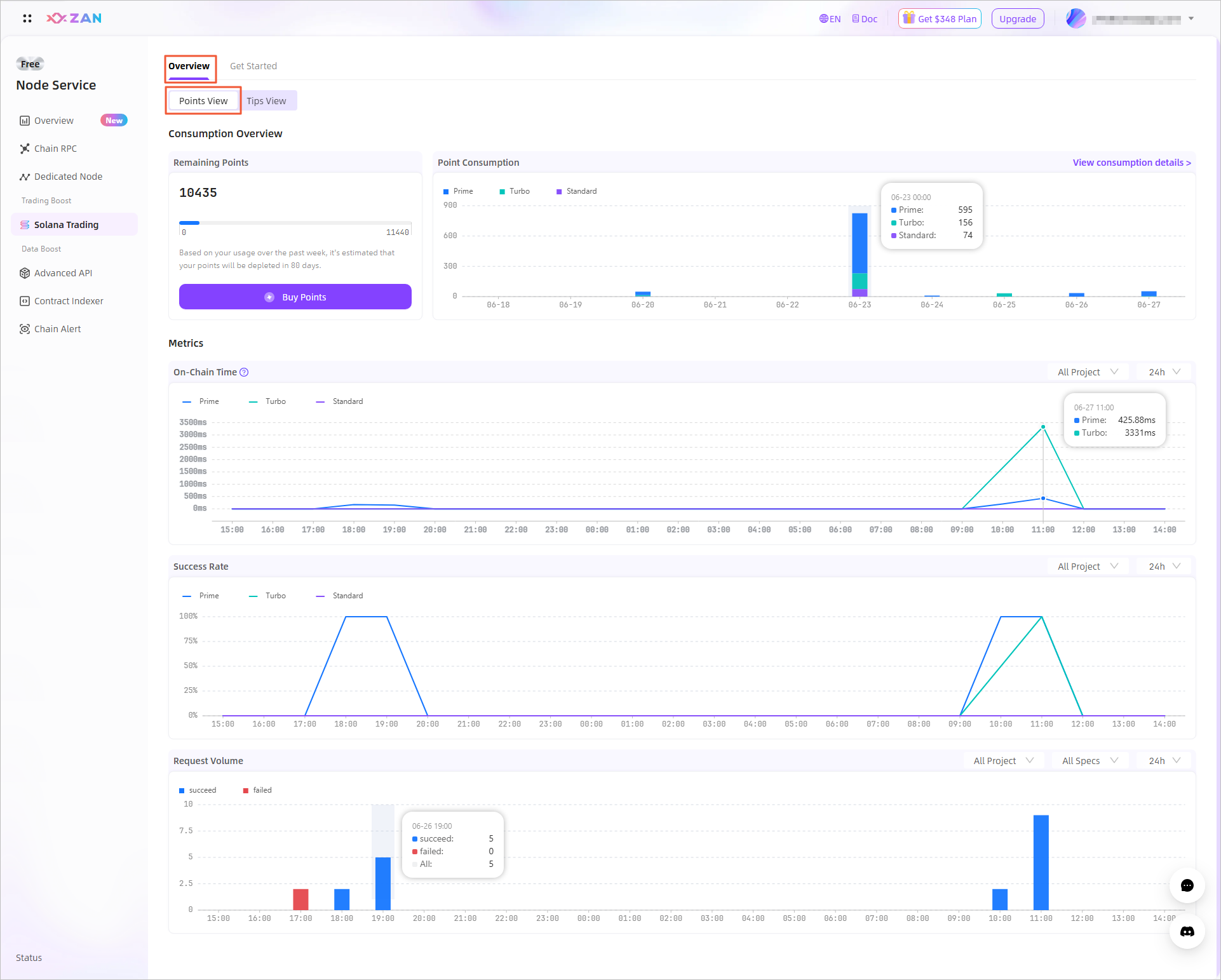Click the Chain Alert sidebar icon

click(25, 329)
